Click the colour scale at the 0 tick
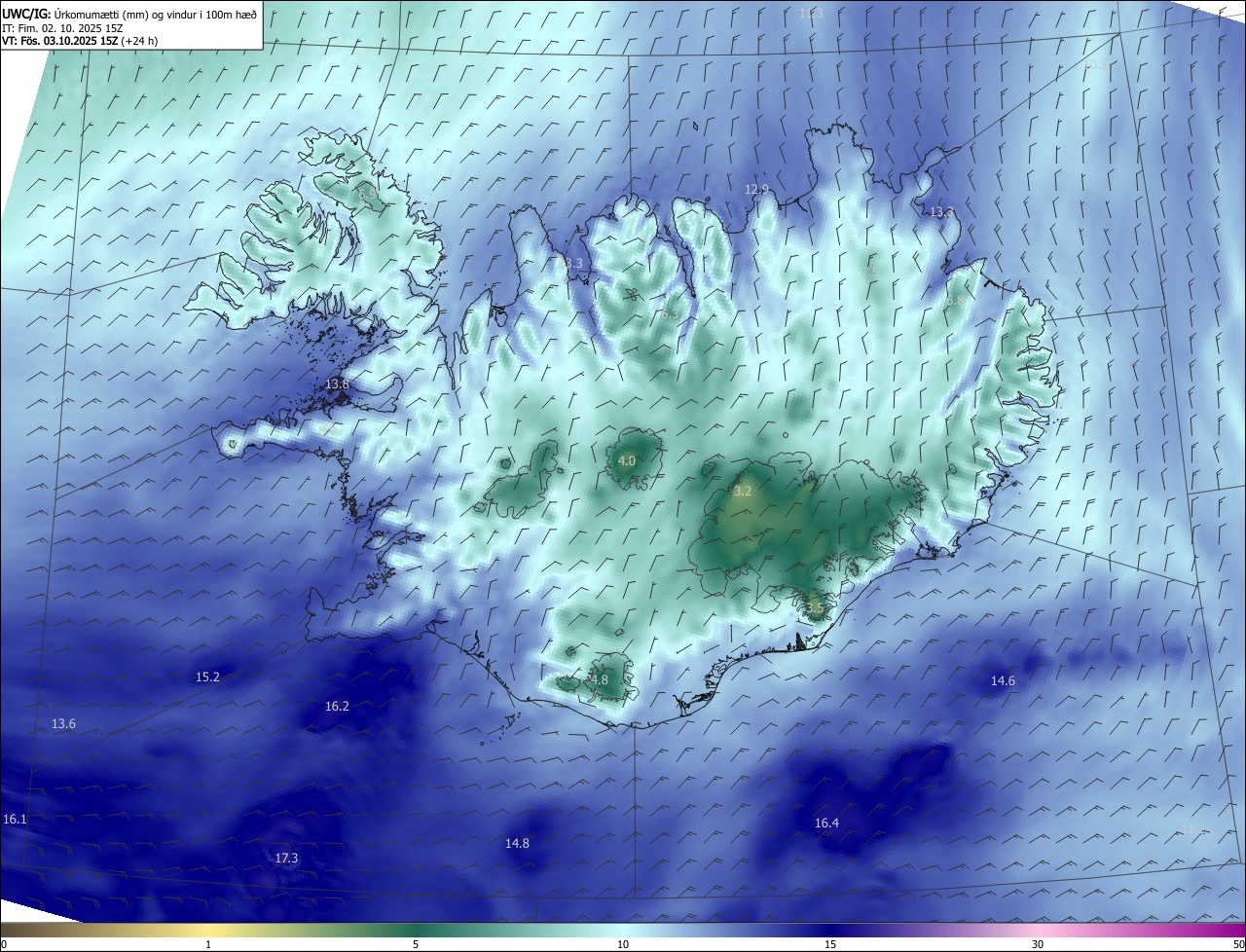The image size is (1246, 952). 3,944
